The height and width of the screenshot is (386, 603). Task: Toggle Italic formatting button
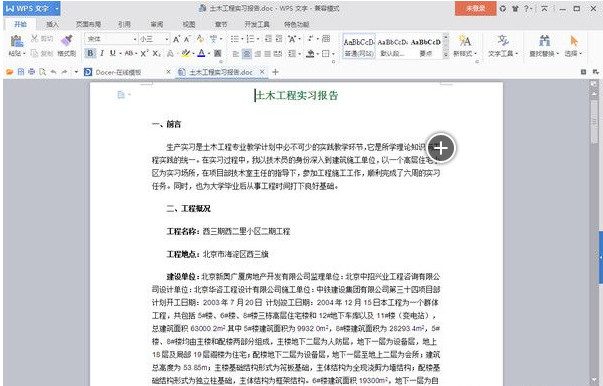[102, 53]
